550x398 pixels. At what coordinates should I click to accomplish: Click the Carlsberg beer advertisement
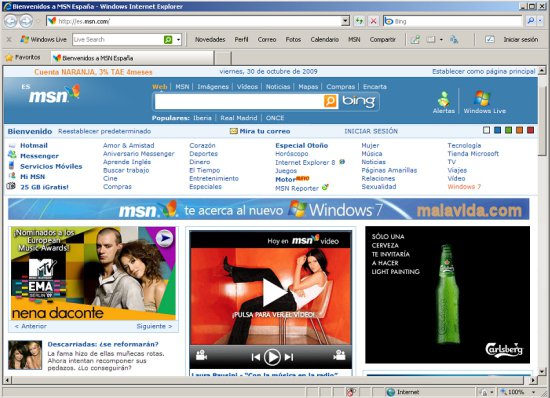pos(448,295)
